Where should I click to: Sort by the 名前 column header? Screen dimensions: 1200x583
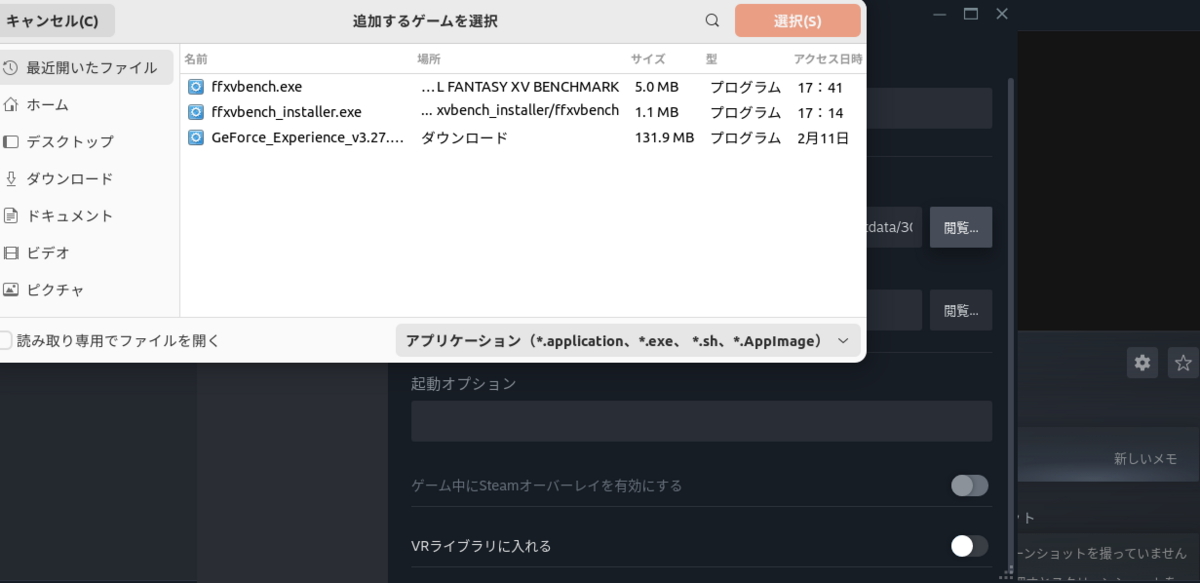(196, 59)
